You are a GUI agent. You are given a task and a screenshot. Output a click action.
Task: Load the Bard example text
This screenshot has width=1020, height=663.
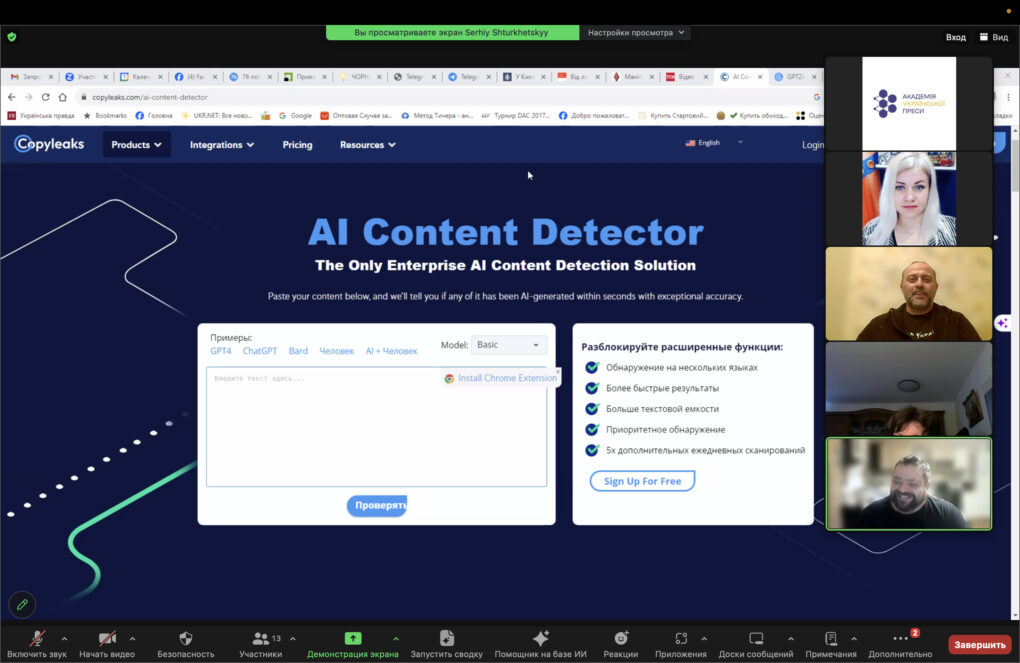tap(298, 351)
